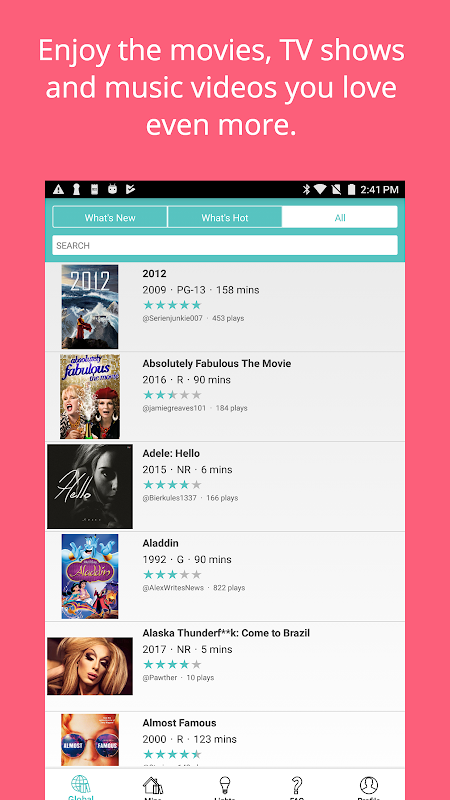Select the All tab
450x800 pixels.
pos(340,217)
